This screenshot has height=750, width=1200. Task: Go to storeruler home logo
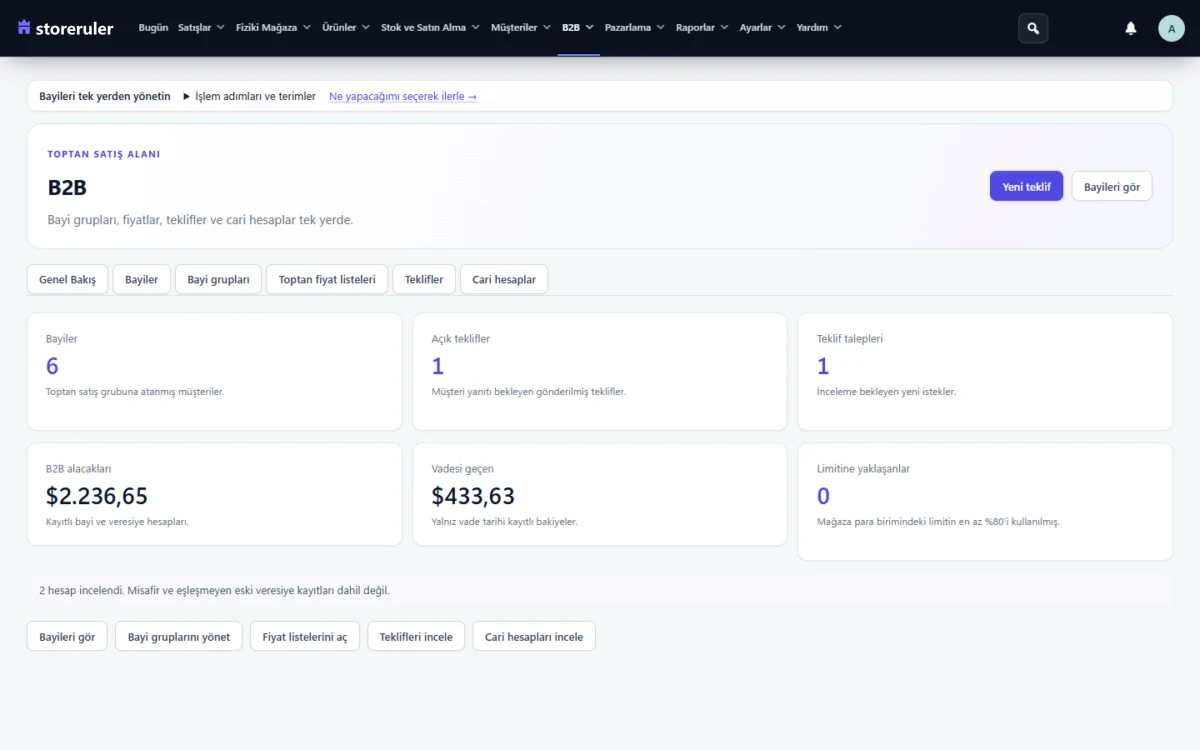(x=65, y=28)
